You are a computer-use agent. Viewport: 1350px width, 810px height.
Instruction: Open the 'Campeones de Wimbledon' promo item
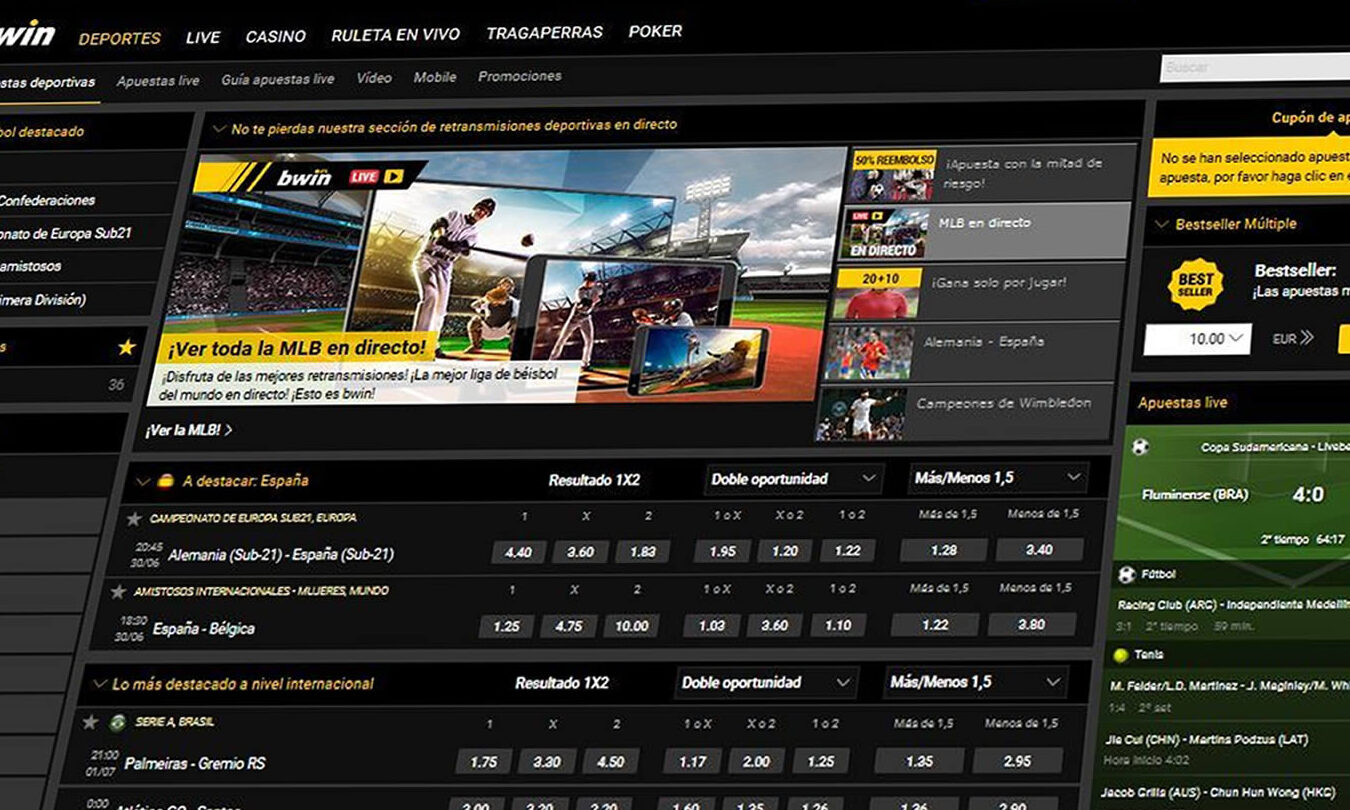click(x=965, y=412)
